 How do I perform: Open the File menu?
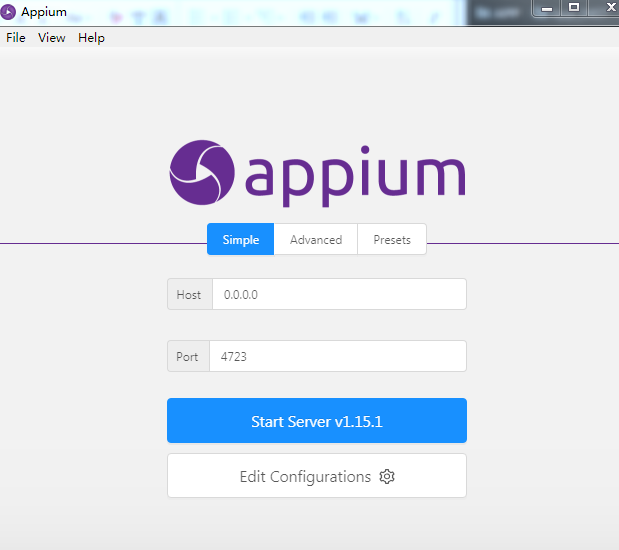click(16, 38)
